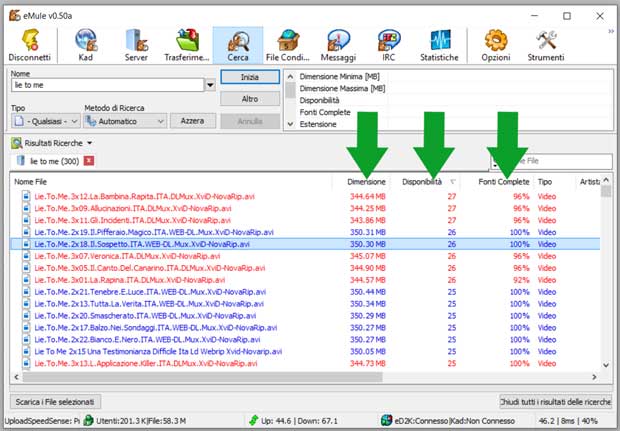Select the Dimensione Minima [MB] filter row
The image size is (620, 431).
click(x=455, y=76)
